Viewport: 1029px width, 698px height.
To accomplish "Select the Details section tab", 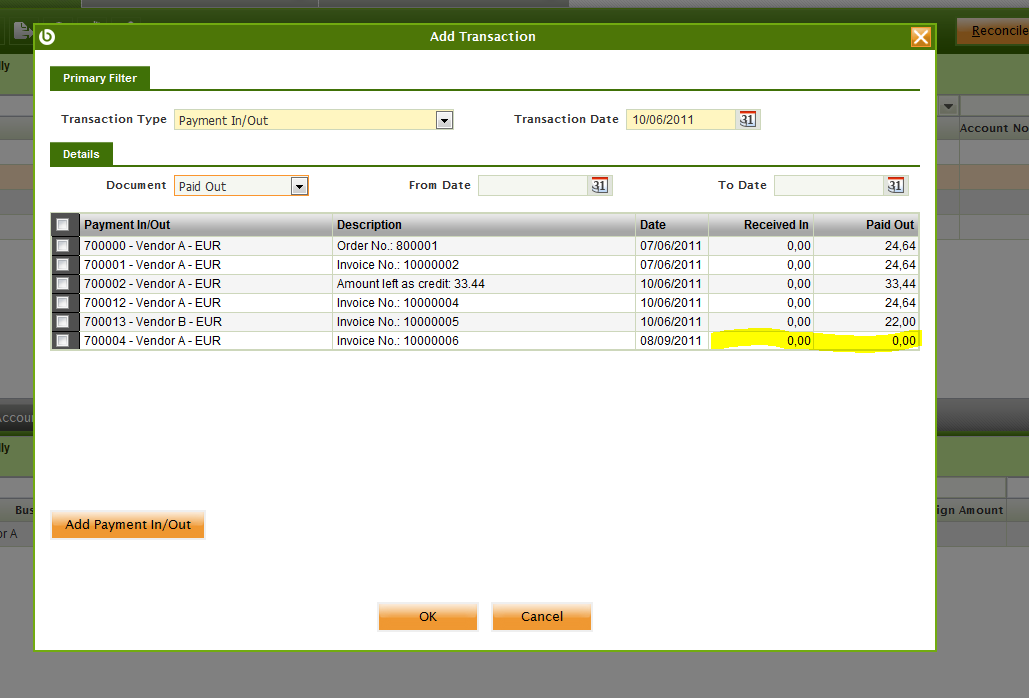I will 81,154.
